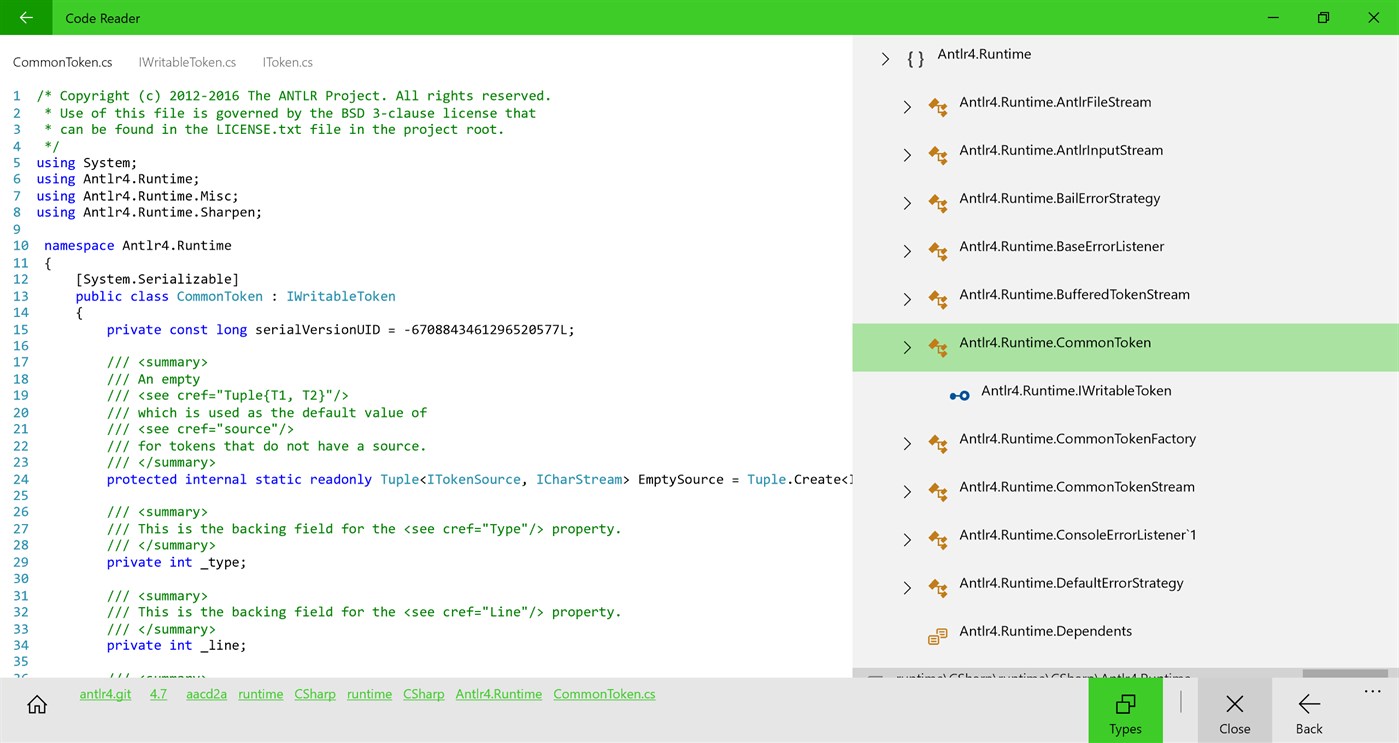Image resolution: width=1399 pixels, height=743 pixels.
Task: Expand the Antlr4.Runtime.BufferedTokenStream node
Action: coord(907,299)
